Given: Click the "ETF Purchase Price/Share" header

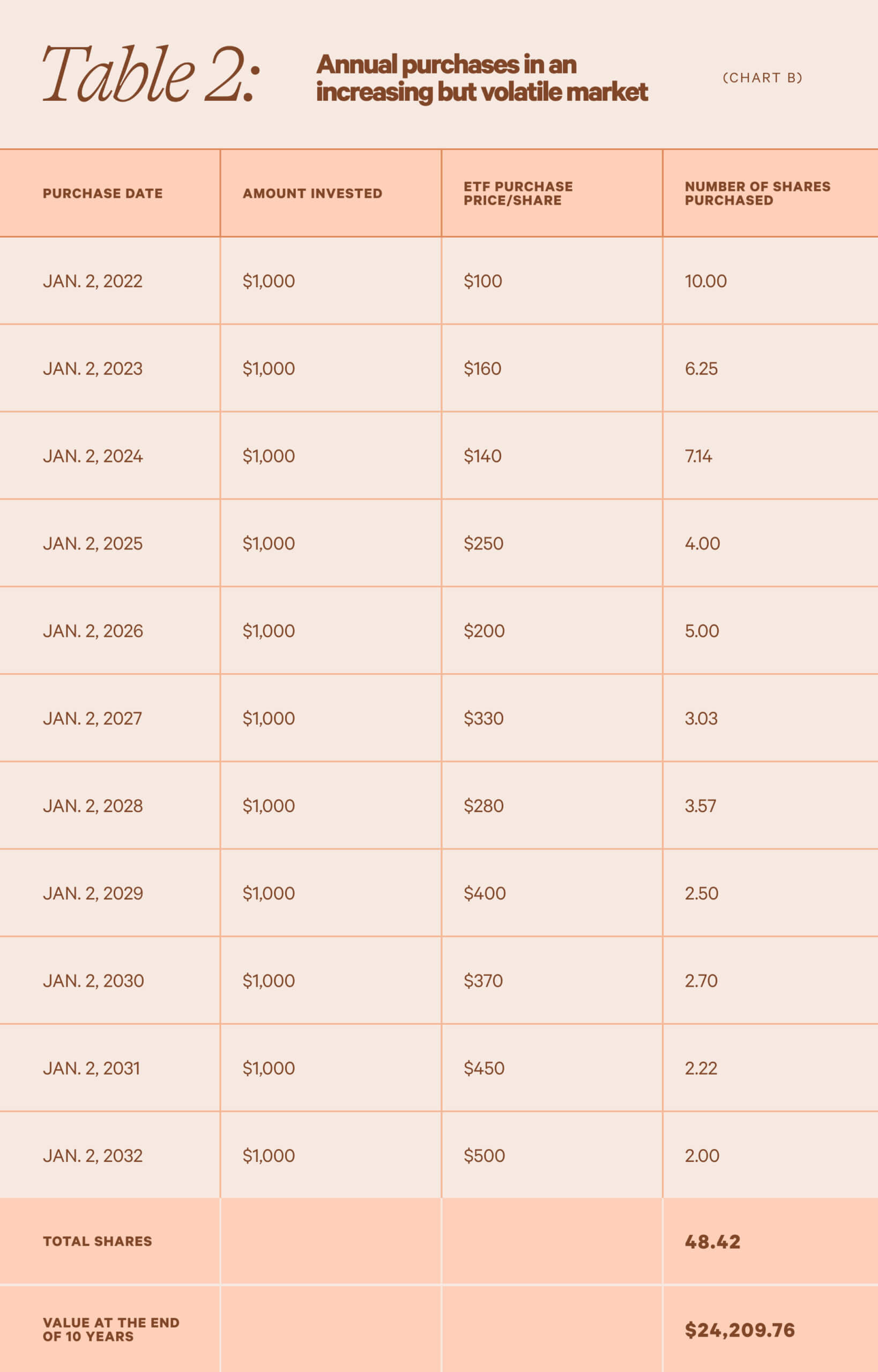Looking at the screenshot, I should tap(518, 193).
